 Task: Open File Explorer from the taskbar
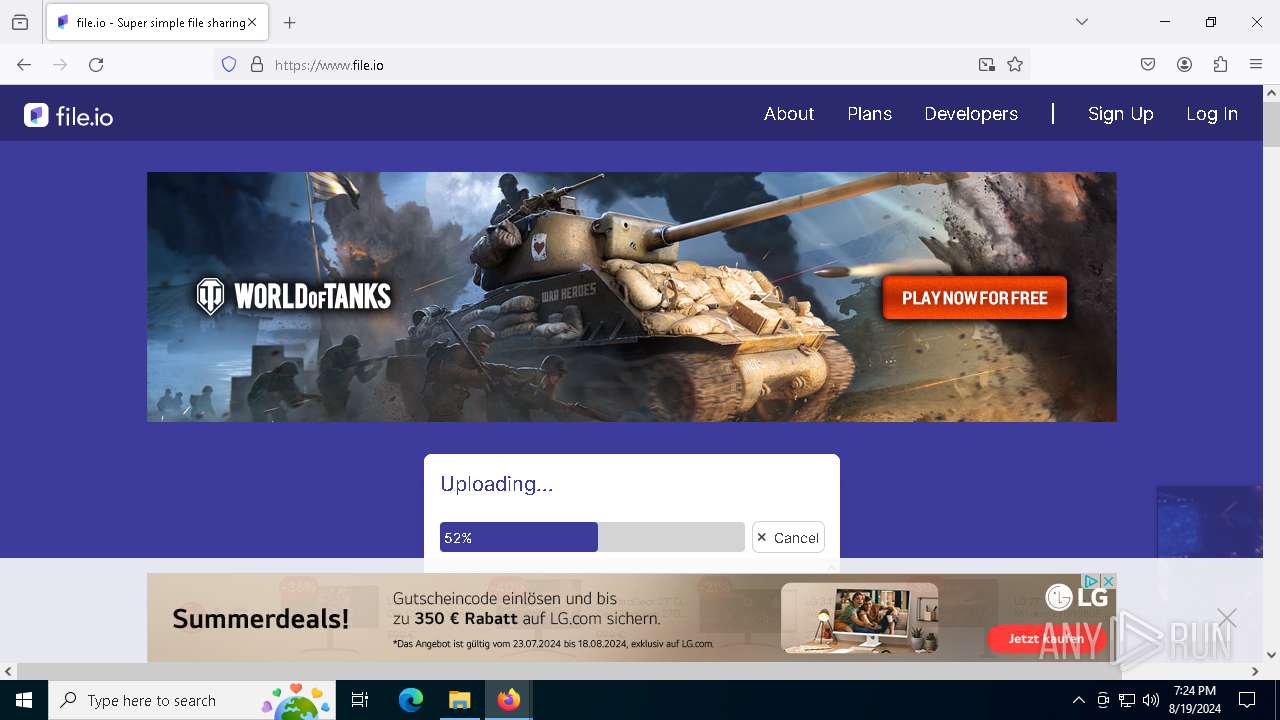460,700
